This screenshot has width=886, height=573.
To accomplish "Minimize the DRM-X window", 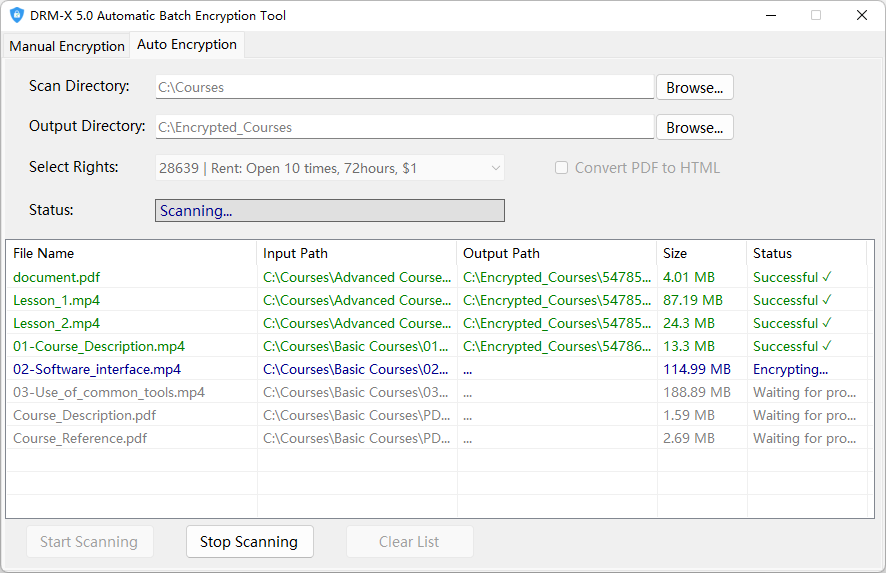I will tap(771, 15).
